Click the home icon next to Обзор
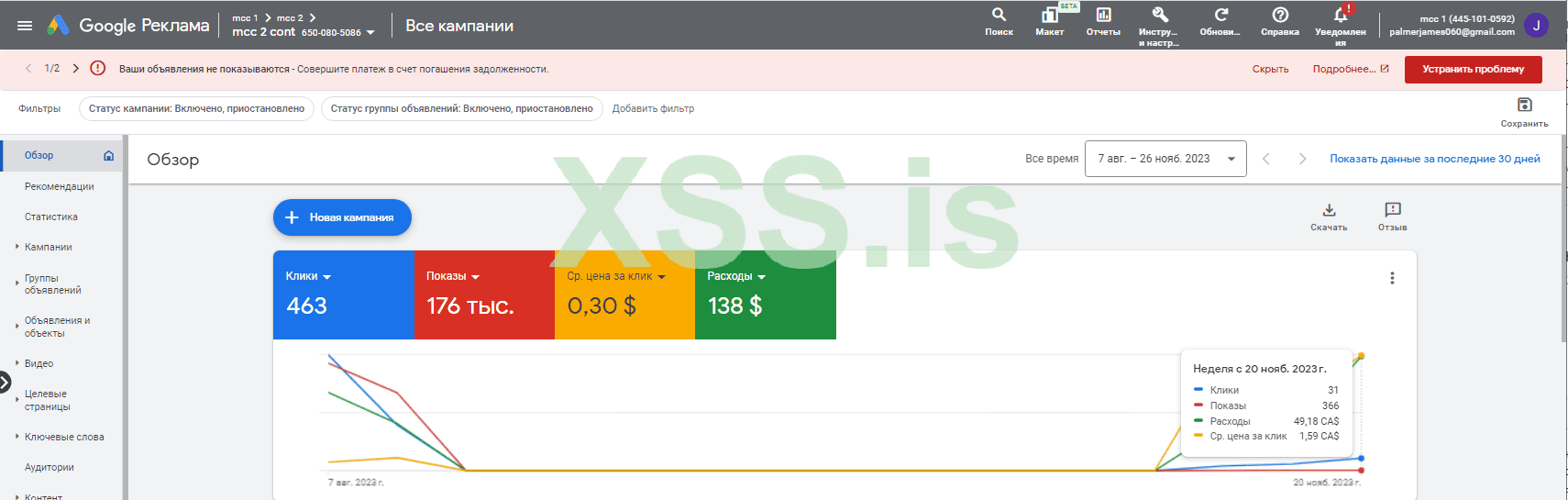This screenshot has height=500, width=1568. (108, 156)
